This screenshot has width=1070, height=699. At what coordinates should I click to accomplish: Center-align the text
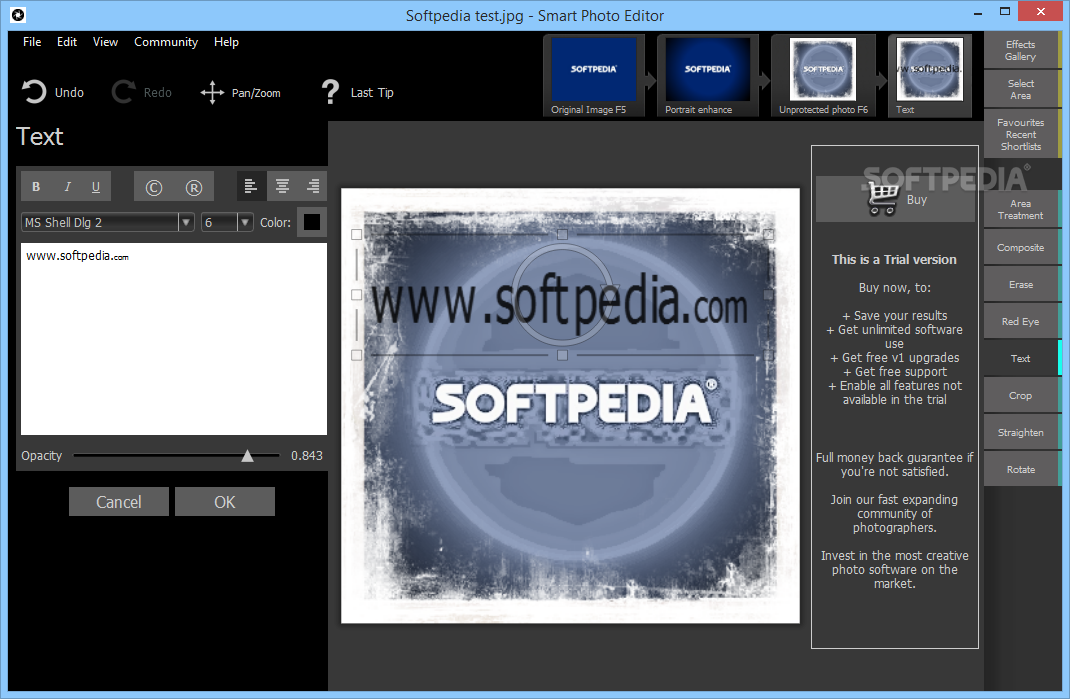282,186
